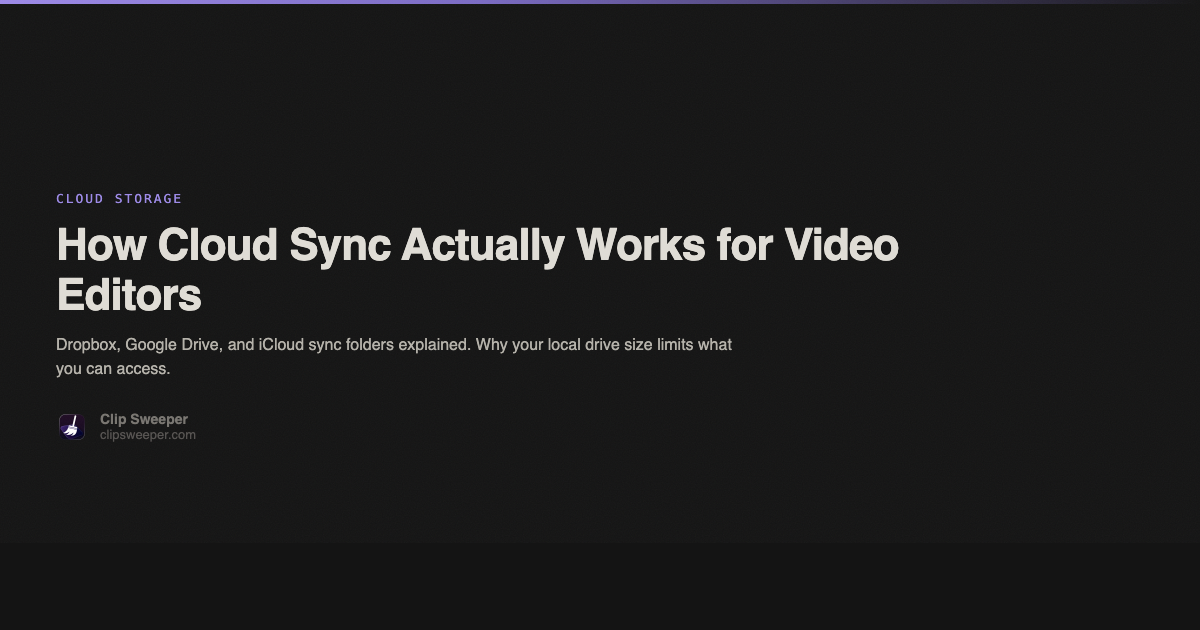This screenshot has width=1200, height=630.
Task: Click the Clip Sweeper broom logo icon
Action: click(71, 427)
